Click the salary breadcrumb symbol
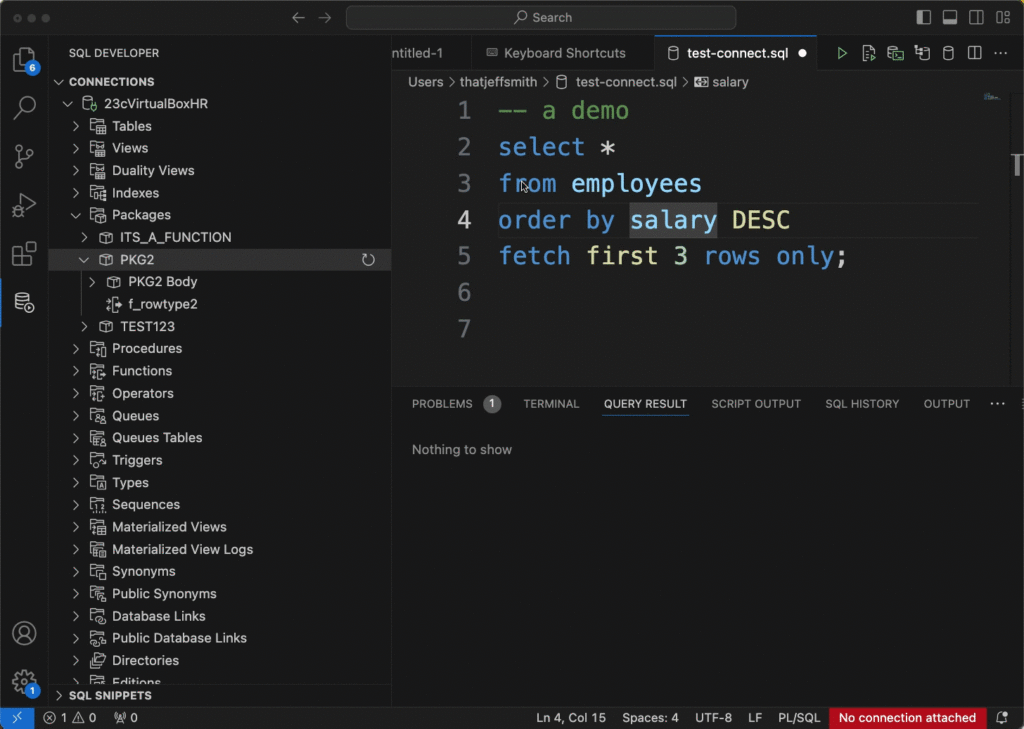 pyautogui.click(x=722, y=82)
